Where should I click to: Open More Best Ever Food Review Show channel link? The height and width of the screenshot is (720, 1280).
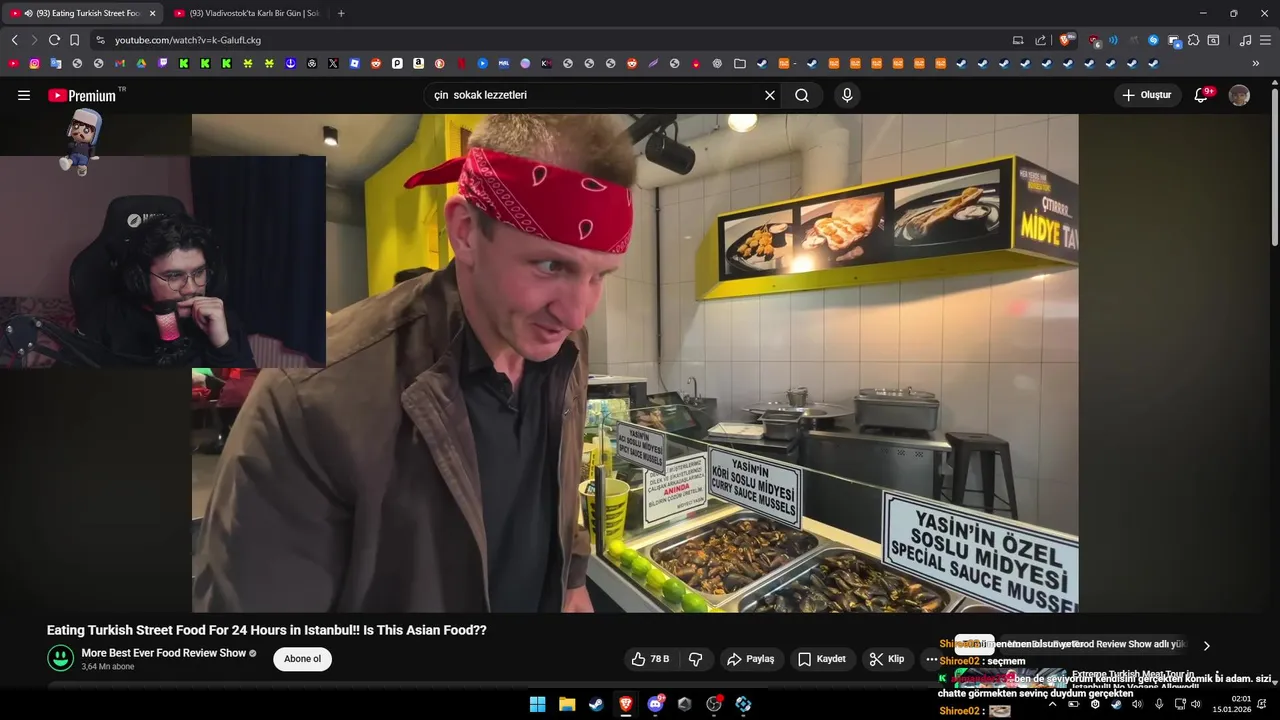point(164,653)
